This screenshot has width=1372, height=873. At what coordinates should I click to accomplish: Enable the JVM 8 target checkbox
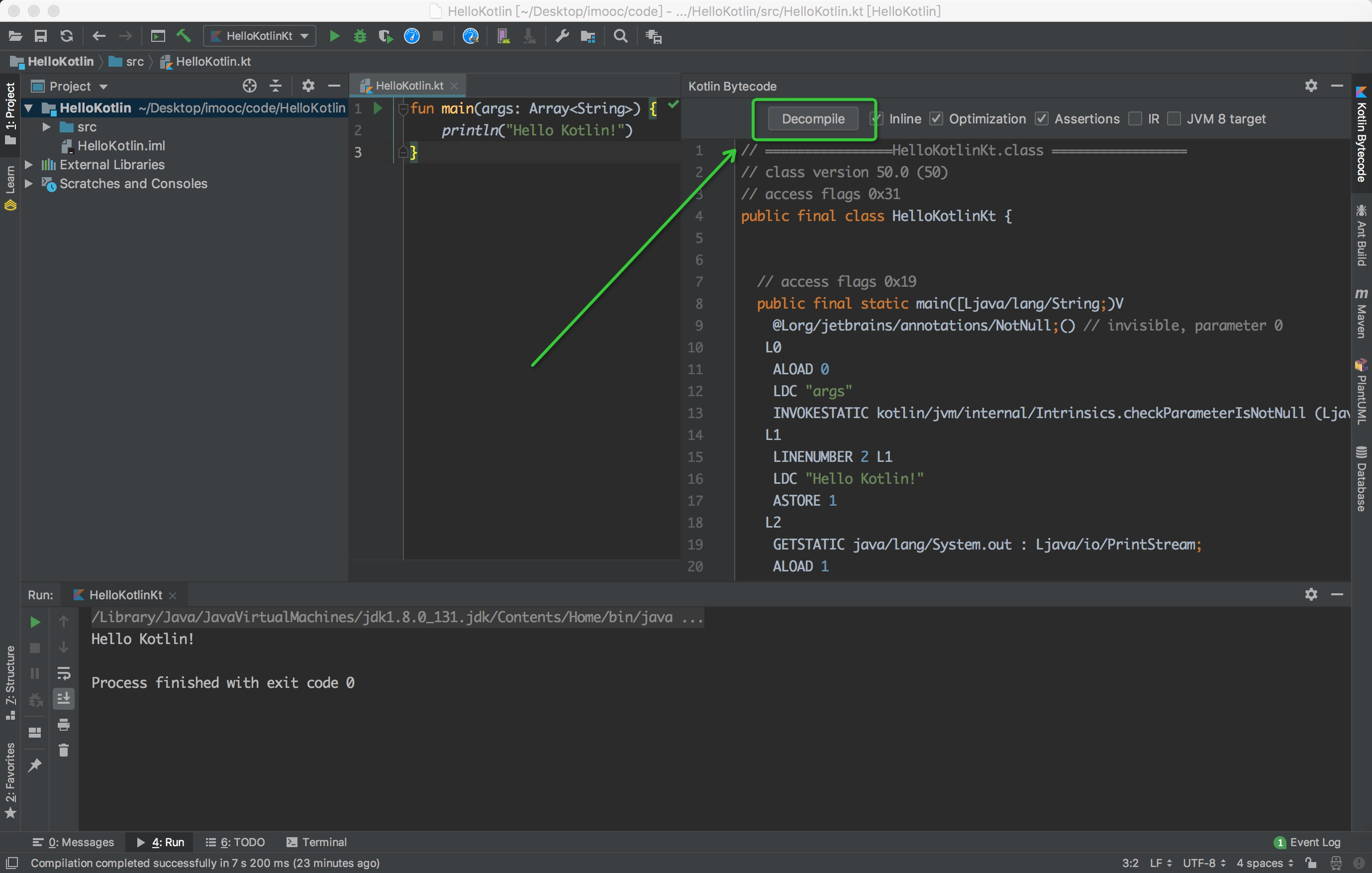pyautogui.click(x=1174, y=118)
